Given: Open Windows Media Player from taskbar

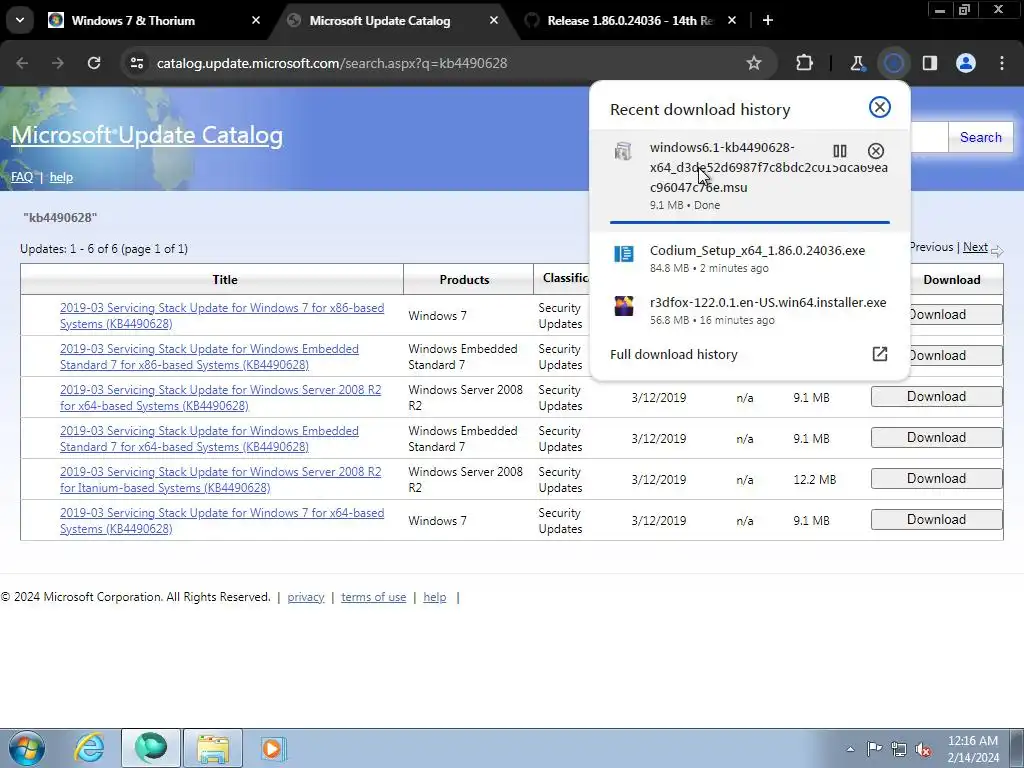Looking at the screenshot, I should (x=272, y=748).
